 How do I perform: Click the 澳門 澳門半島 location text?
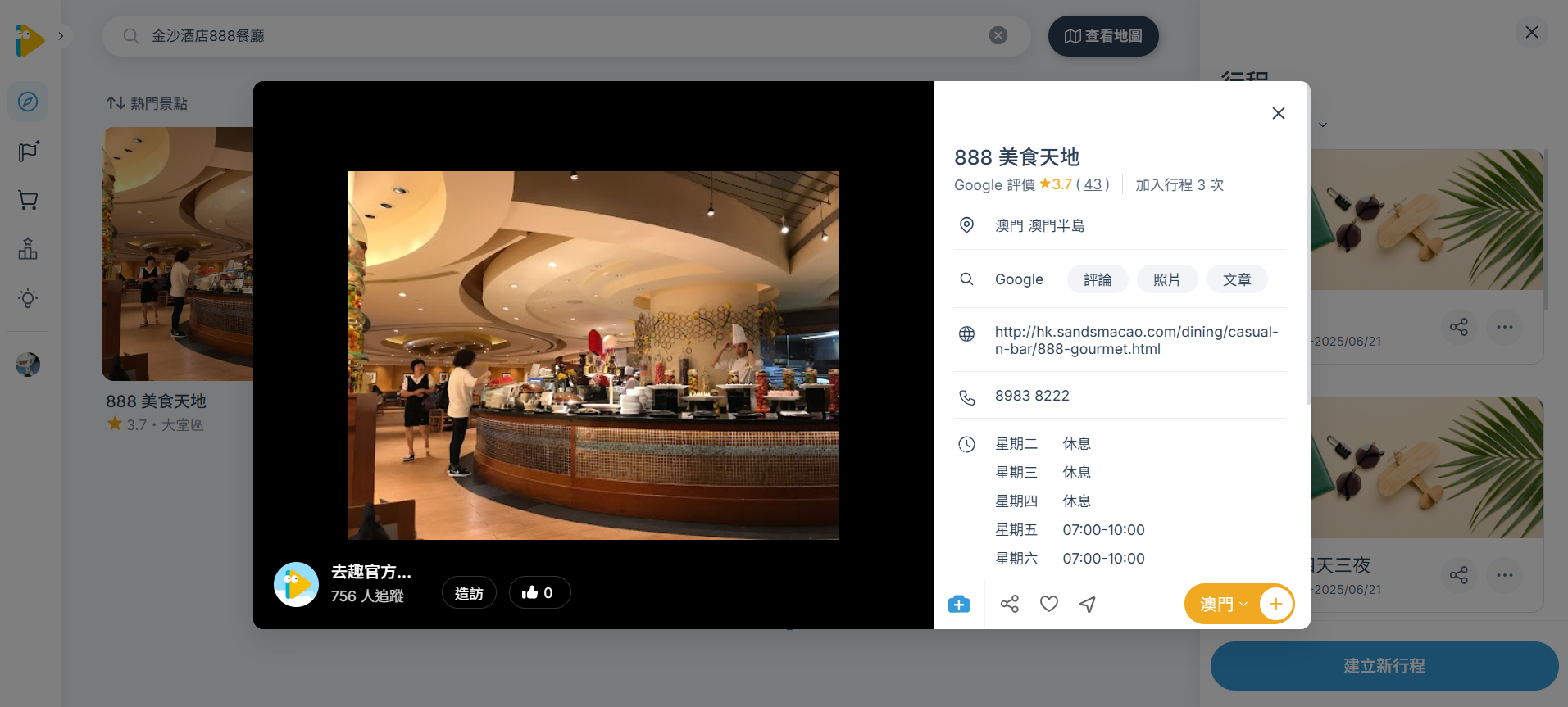(1040, 226)
